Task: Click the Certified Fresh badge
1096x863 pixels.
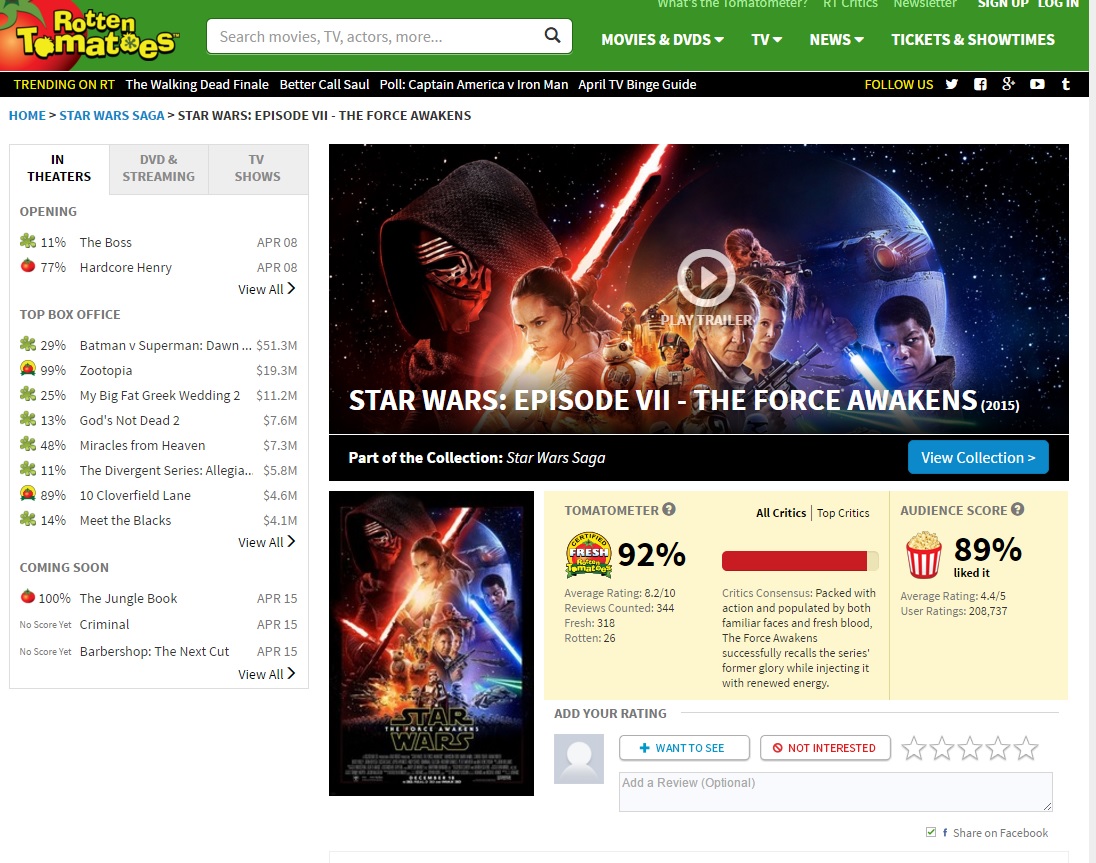Action: (588, 555)
